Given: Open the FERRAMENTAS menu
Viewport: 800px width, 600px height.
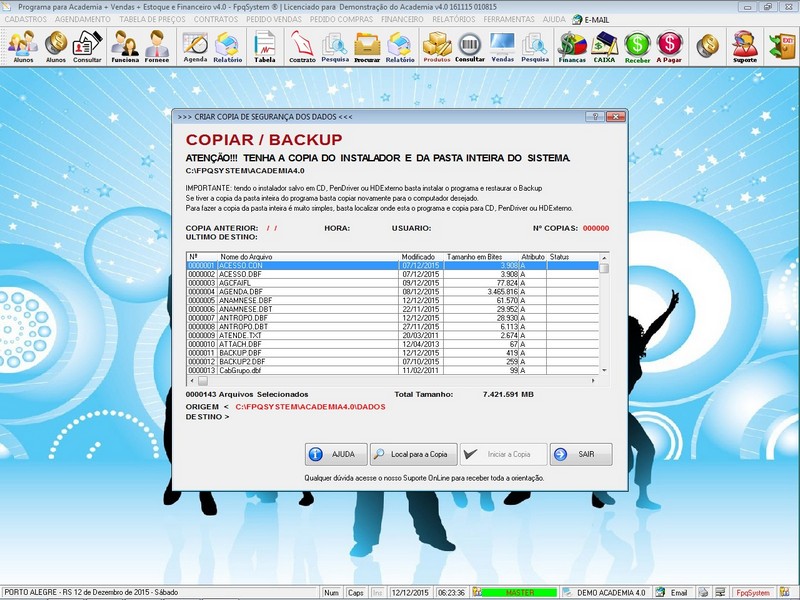Looking at the screenshot, I should pyautogui.click(x=509, y=19).
